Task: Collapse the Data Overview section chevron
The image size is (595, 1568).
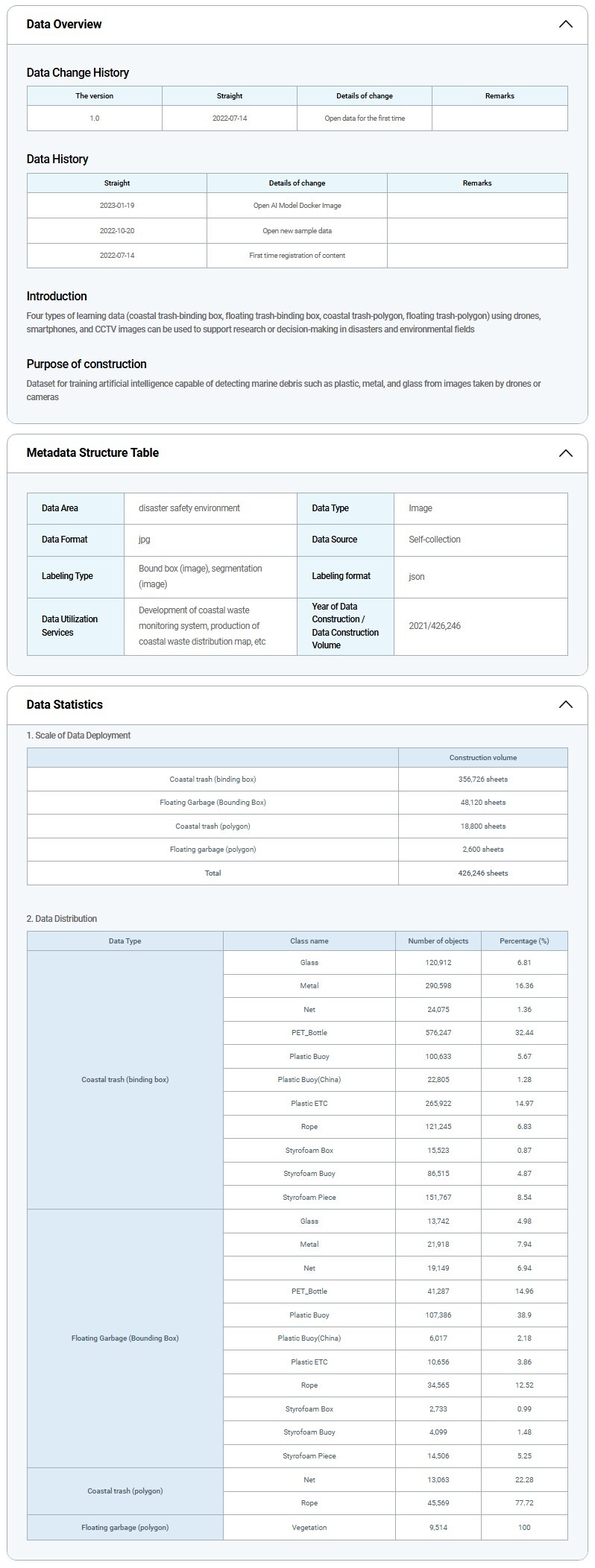Action: 565,24
